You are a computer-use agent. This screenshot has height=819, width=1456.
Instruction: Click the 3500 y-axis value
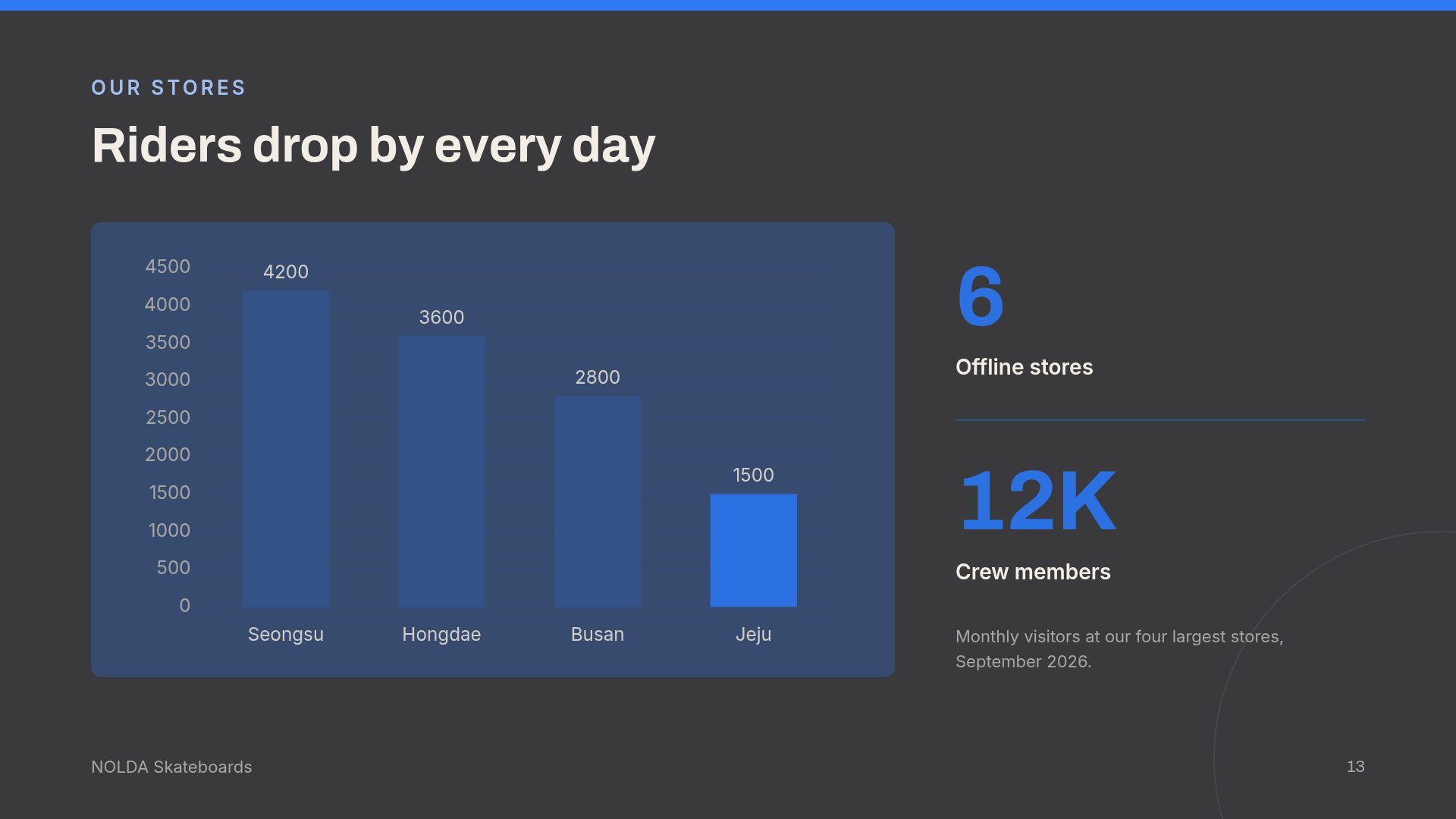168,343
